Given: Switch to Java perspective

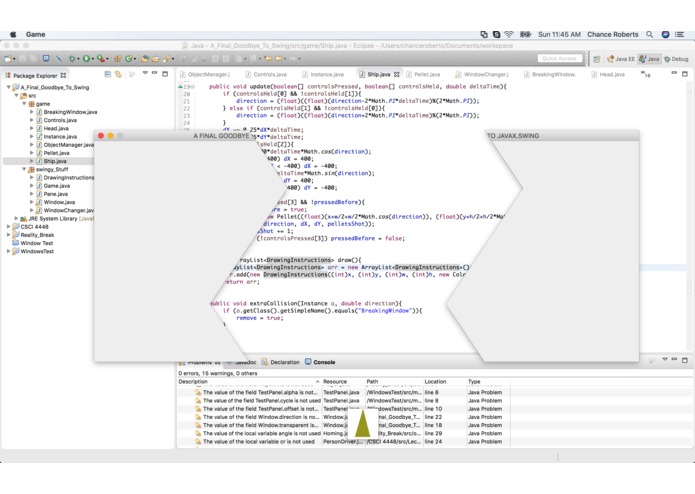Looking at the screenshot, I should click(x=649, y=59).
